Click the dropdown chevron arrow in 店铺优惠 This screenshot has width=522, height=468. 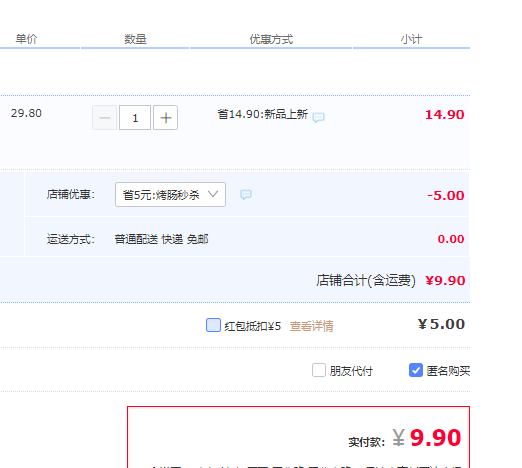(213, 194)
